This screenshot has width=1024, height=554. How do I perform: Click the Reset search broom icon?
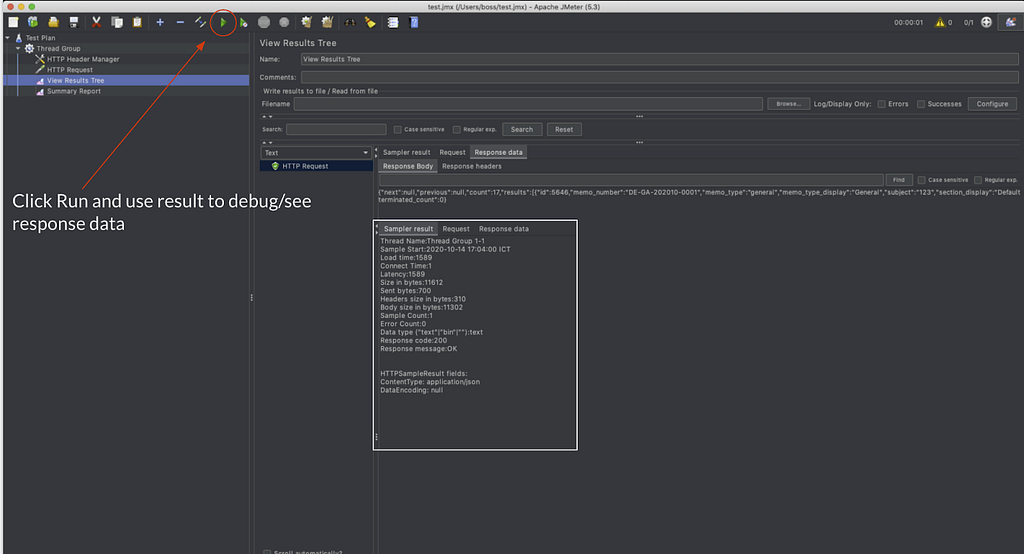pos(370,22)
